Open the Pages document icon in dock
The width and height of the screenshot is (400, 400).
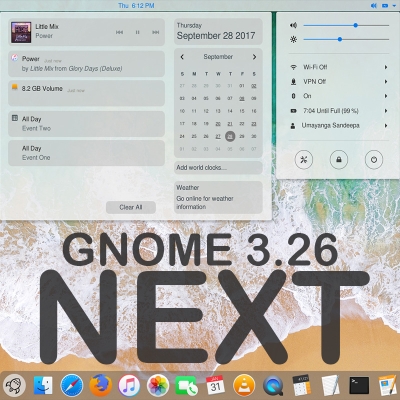[x=388, y=386]
